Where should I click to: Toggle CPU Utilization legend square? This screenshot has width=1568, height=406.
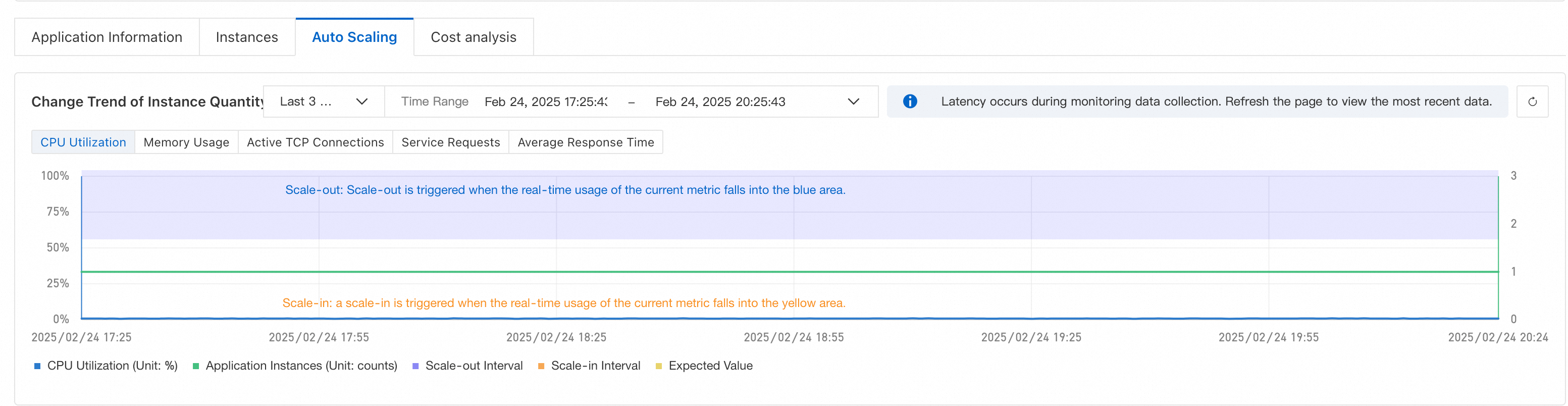pos(37,366)
